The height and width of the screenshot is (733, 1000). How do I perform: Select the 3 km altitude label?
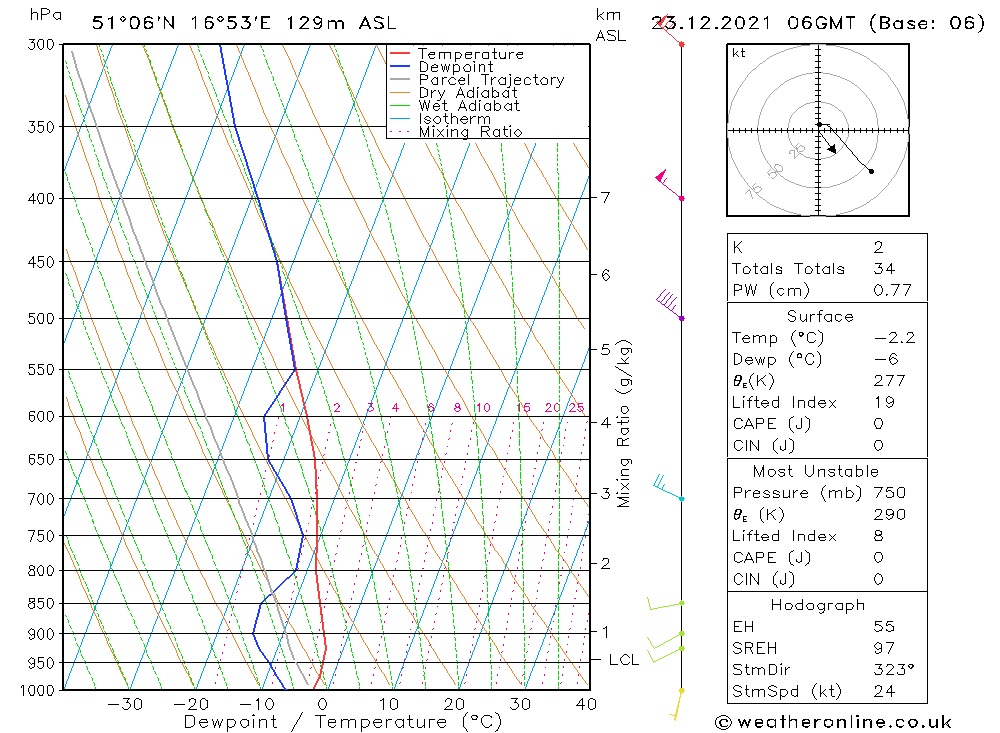605,493
